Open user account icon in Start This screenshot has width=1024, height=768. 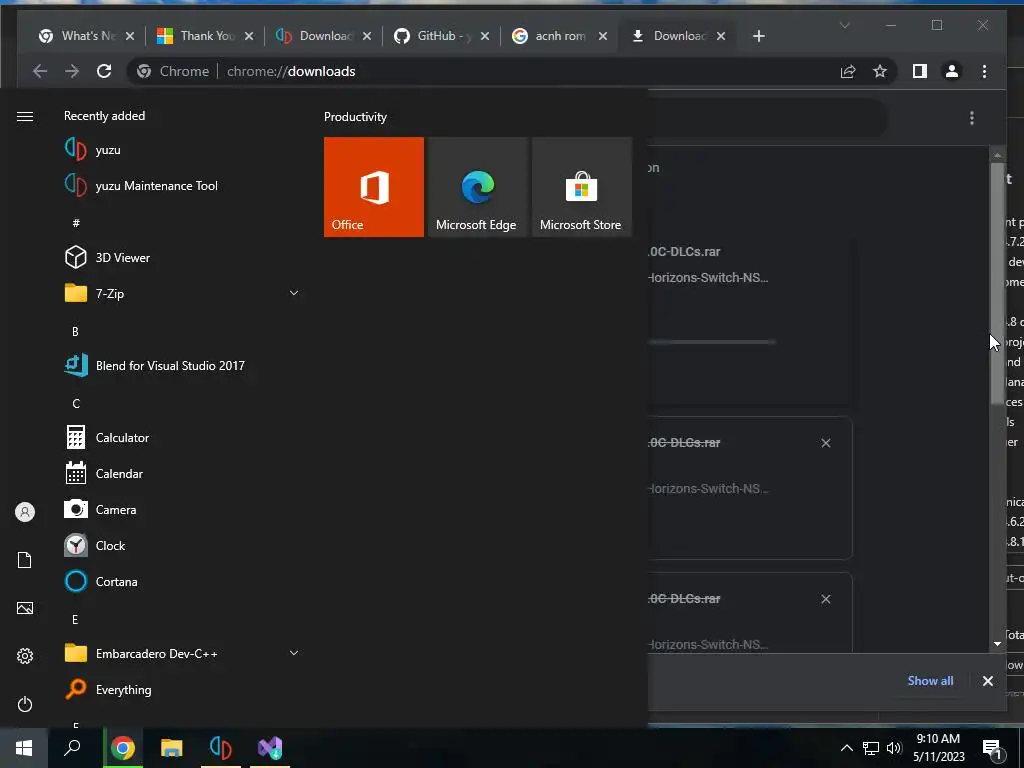(x=25, y=512)
